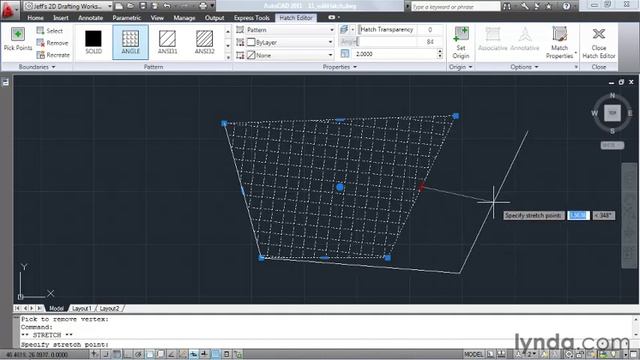Click the Save As icon in quick access toolbar
The height and width of the screenshot is (360, 640).
[x=155, y=6]
